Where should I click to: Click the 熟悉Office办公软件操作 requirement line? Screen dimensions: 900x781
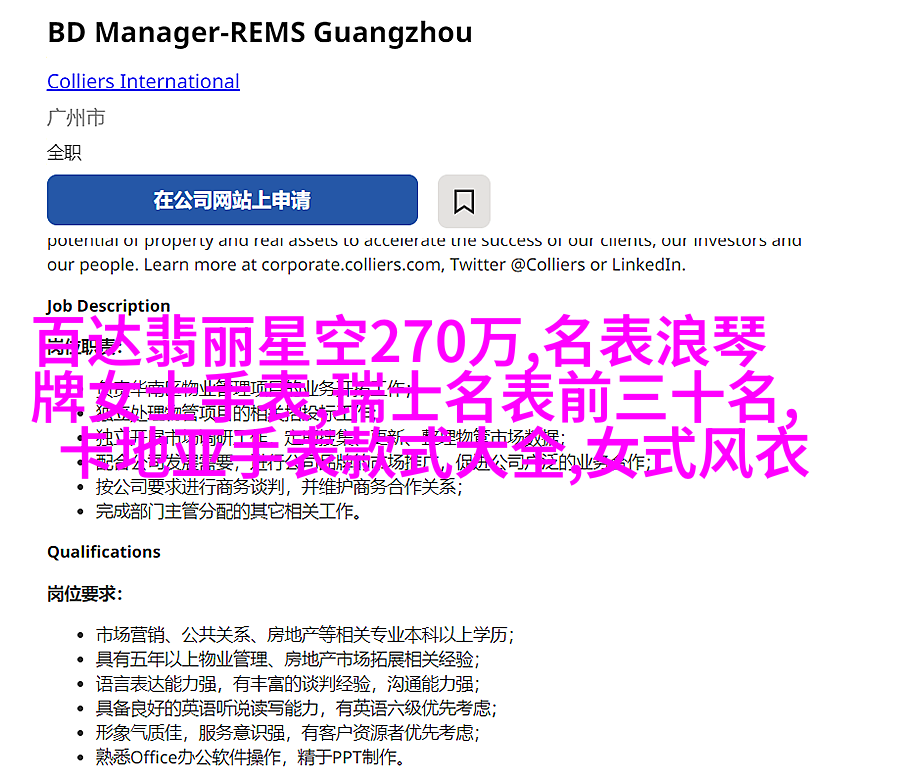(x=251, y=757)
